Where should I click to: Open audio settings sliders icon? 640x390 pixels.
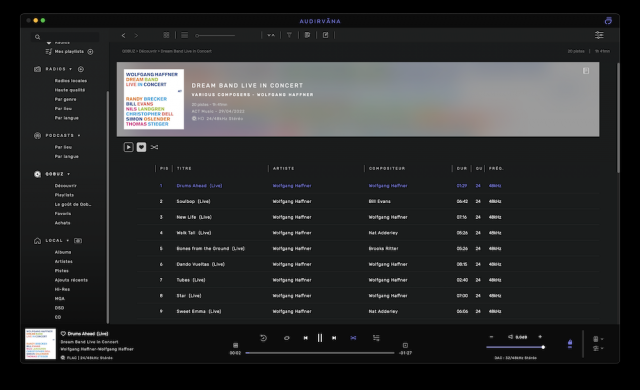599,35
